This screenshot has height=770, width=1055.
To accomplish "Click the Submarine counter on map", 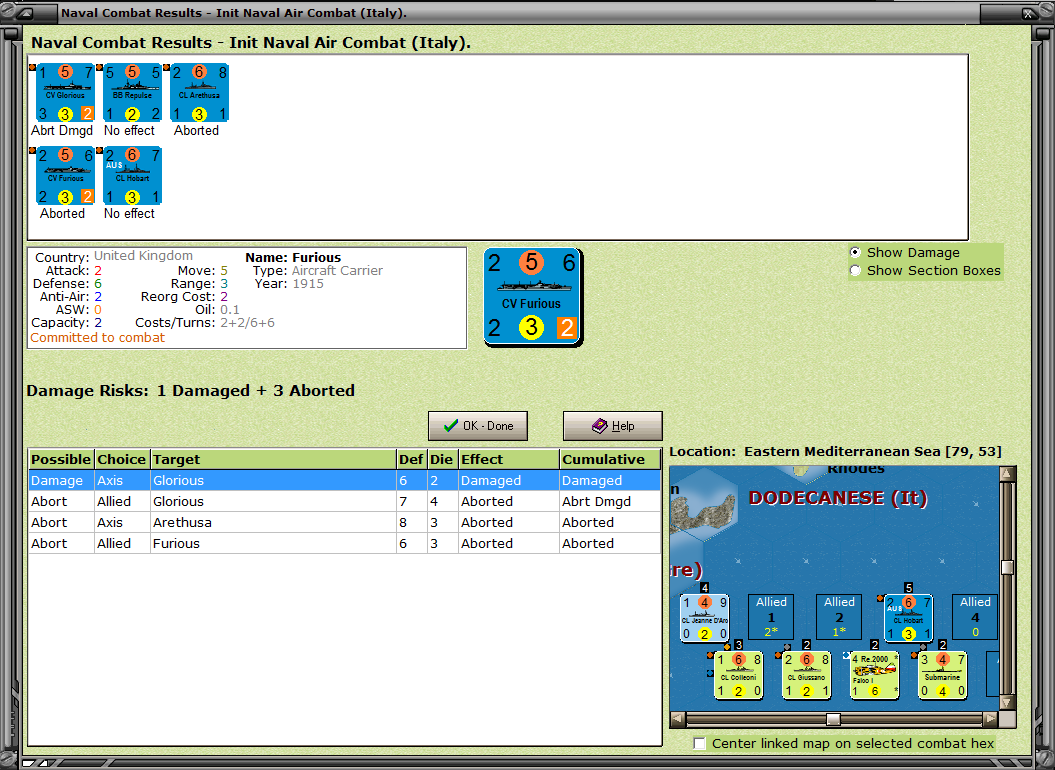I will [x=943, y=675].
